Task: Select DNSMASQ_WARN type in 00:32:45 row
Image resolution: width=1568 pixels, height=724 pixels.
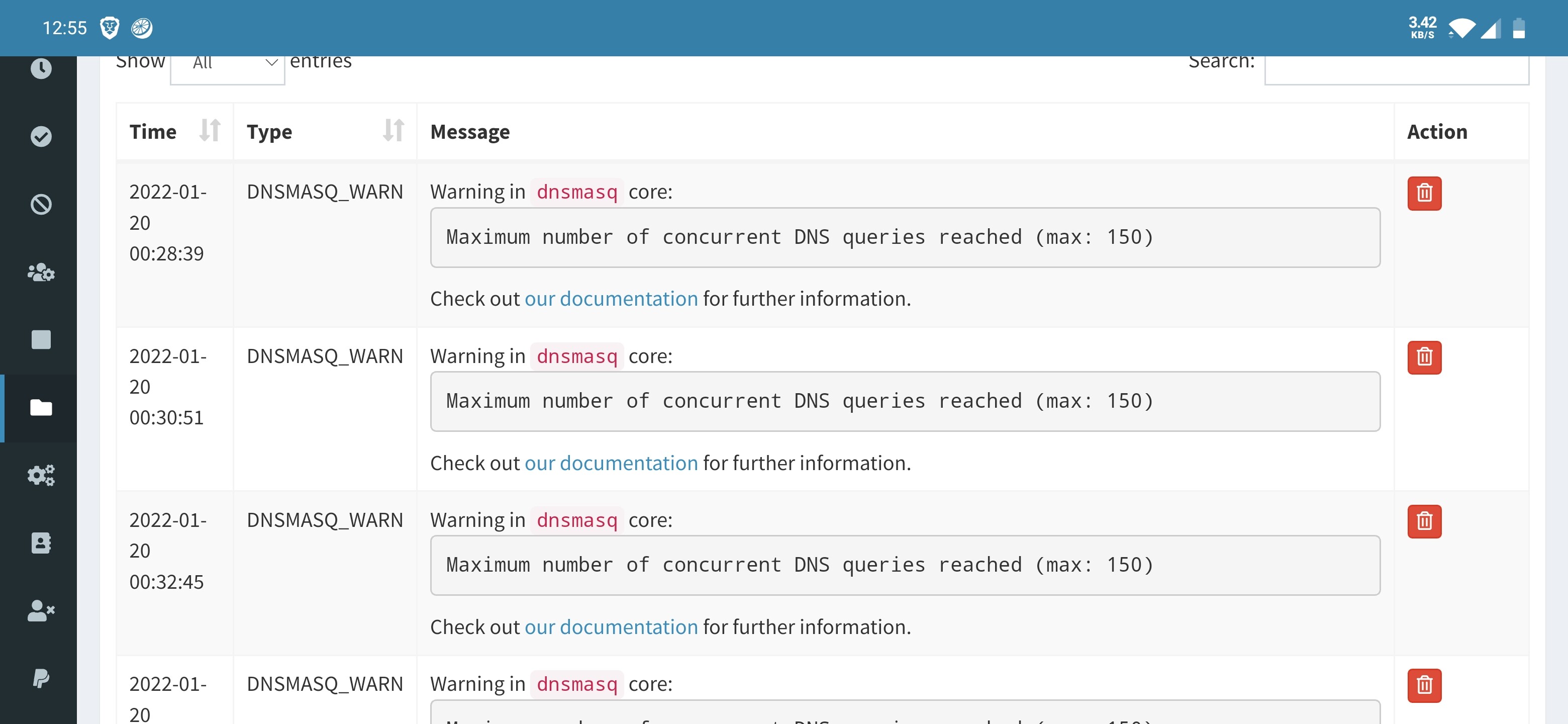Action: tap(325, 520)
